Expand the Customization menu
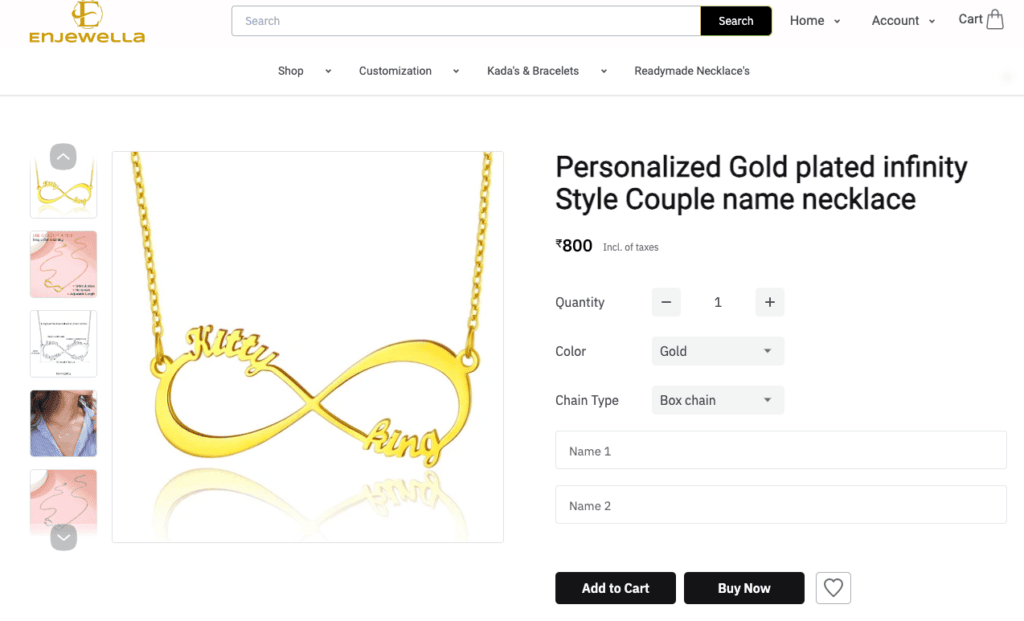 coord(395,71)
